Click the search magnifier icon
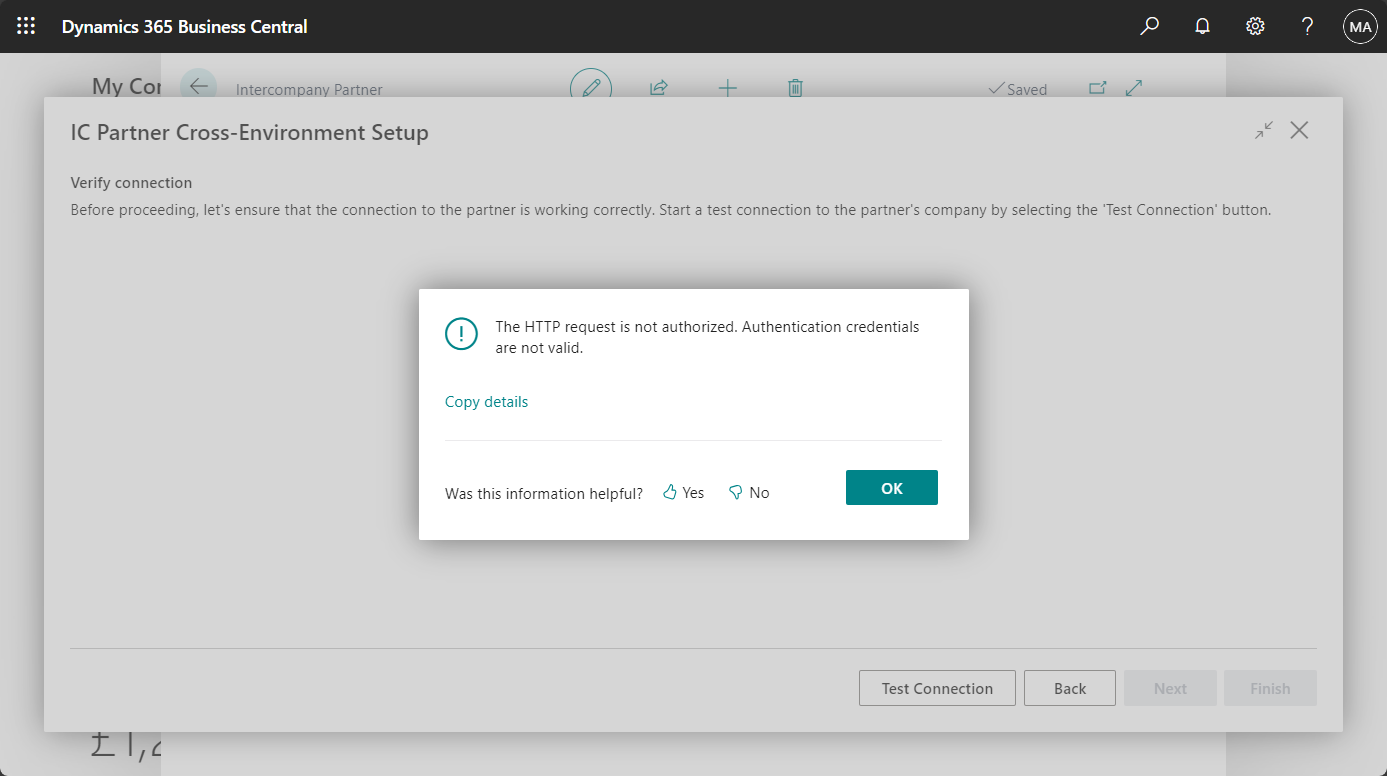Screen dimensions: 1387x776 1150,27
